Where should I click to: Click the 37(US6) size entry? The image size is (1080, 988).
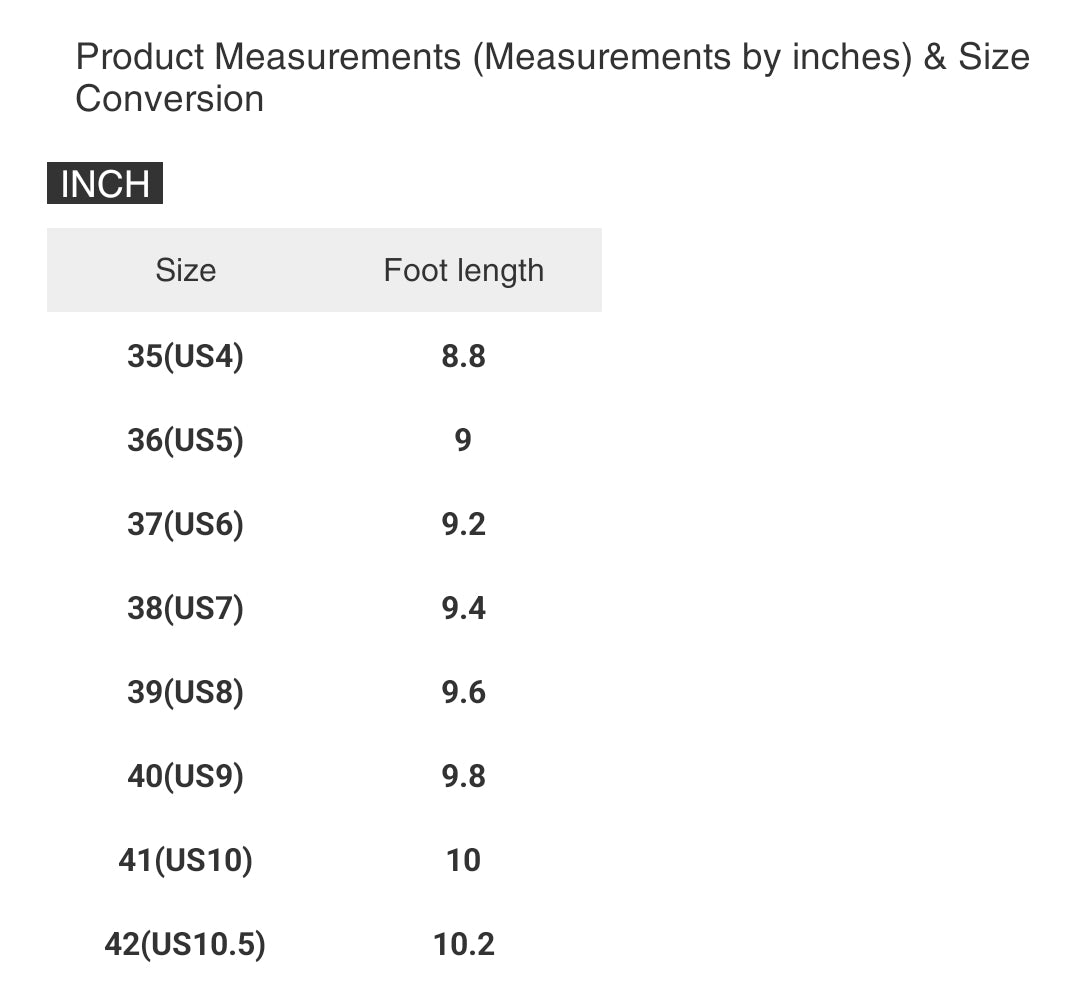point(185,524)
